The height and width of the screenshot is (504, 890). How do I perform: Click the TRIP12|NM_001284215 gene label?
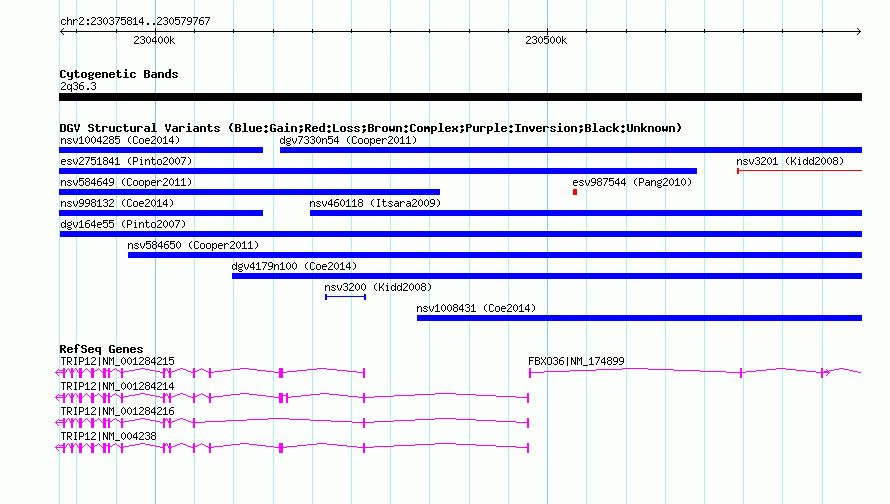(x=117, y=361)
